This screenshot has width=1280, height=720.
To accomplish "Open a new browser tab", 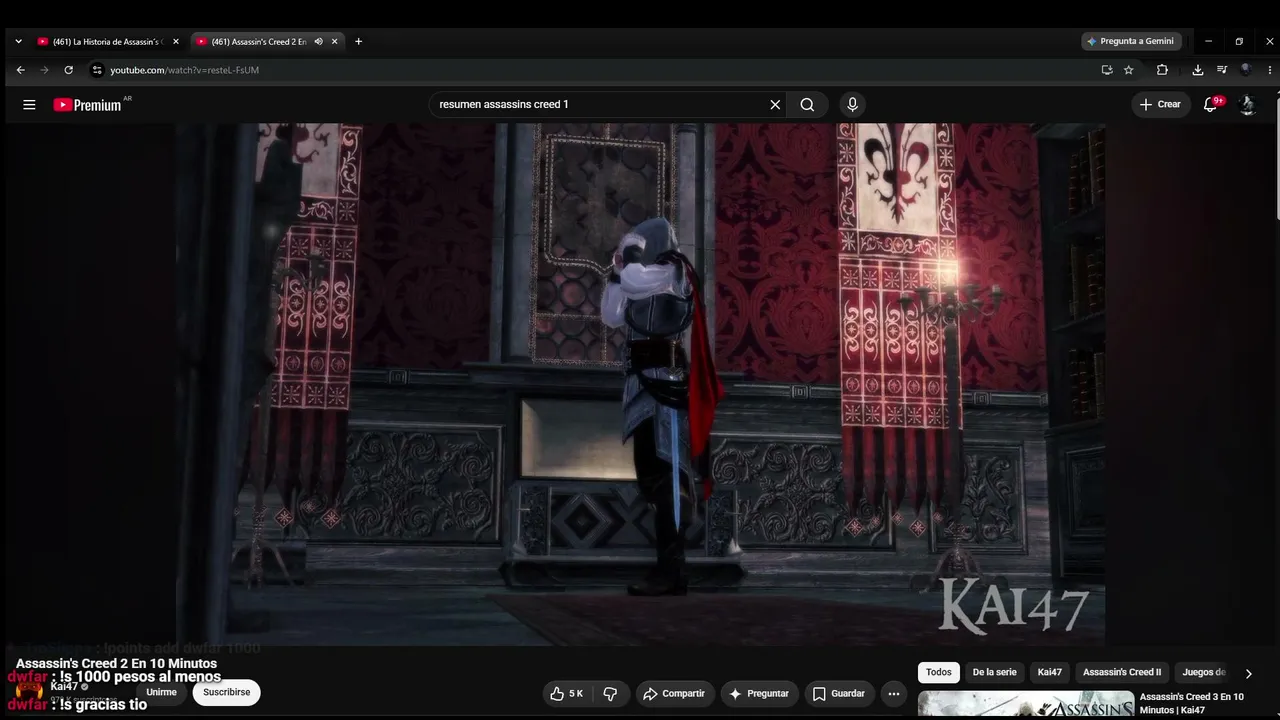I will (x=358, y=41).
